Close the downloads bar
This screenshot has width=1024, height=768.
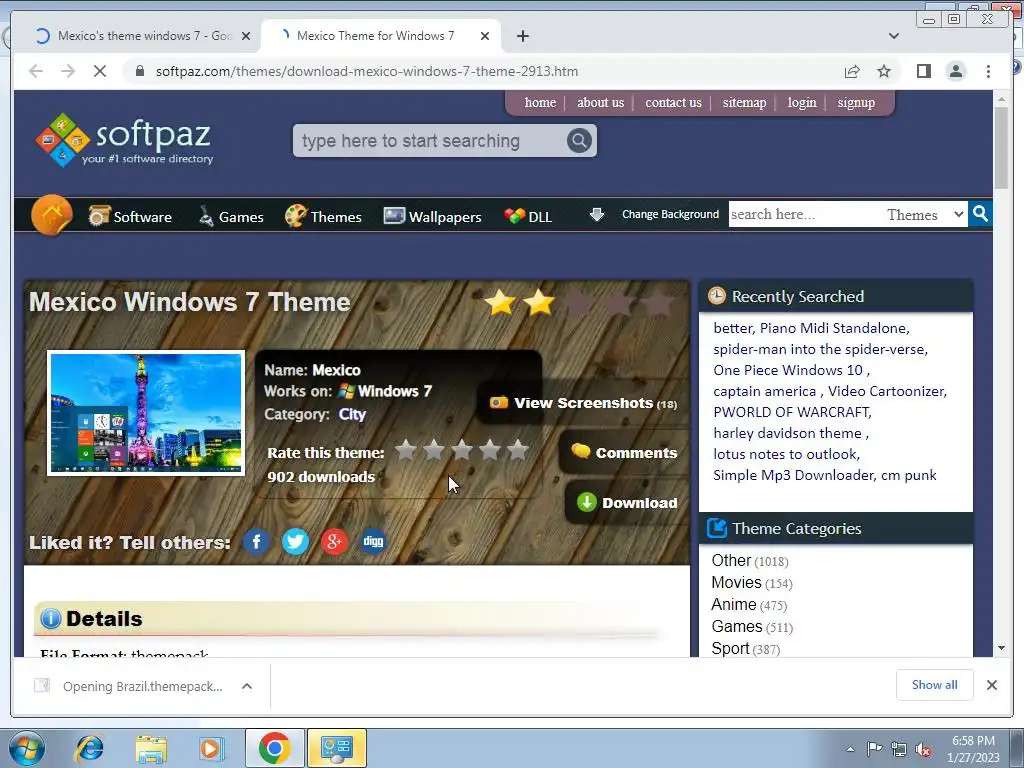point(991,685)
